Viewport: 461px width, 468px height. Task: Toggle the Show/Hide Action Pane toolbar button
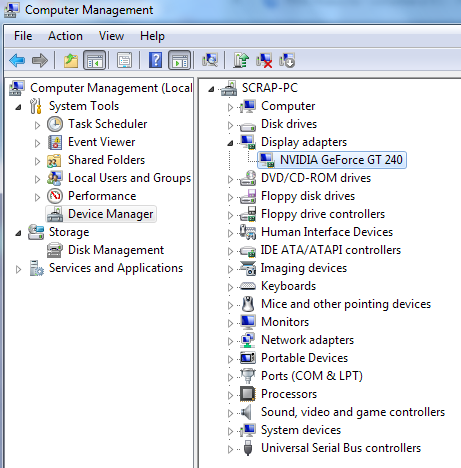click(x=180, y=60)
